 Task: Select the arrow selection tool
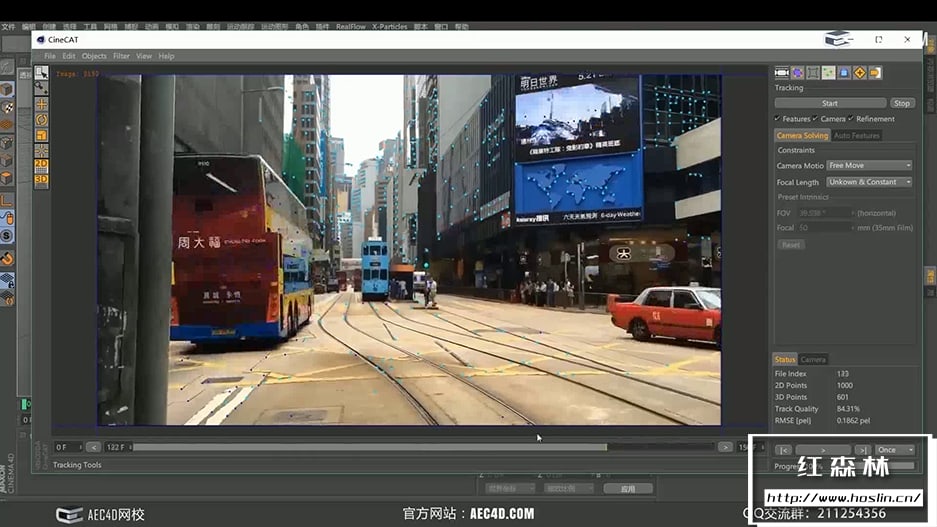(x=41, y=73)
